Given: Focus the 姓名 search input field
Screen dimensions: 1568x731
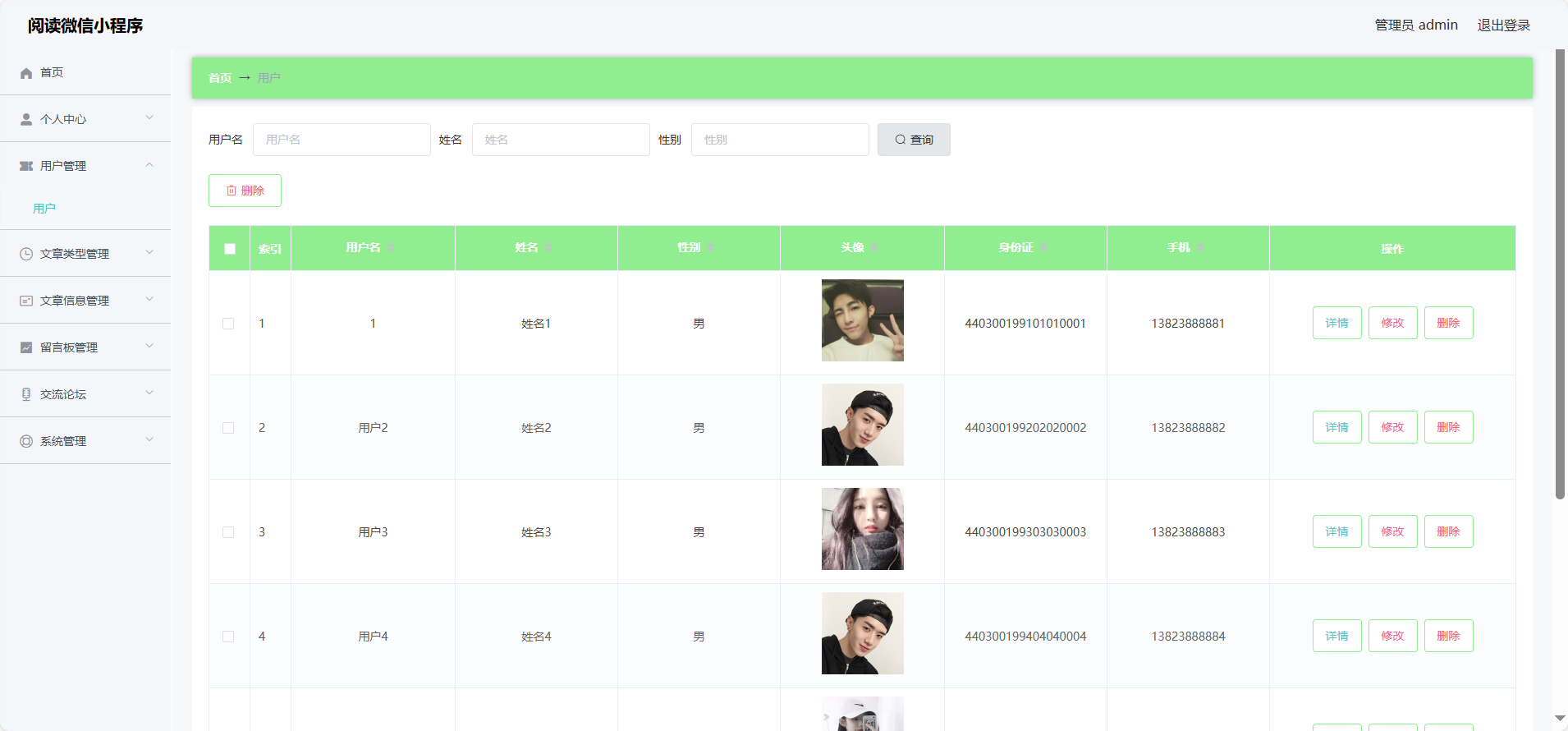Looking at the screenshot, I should click(561, 140).
